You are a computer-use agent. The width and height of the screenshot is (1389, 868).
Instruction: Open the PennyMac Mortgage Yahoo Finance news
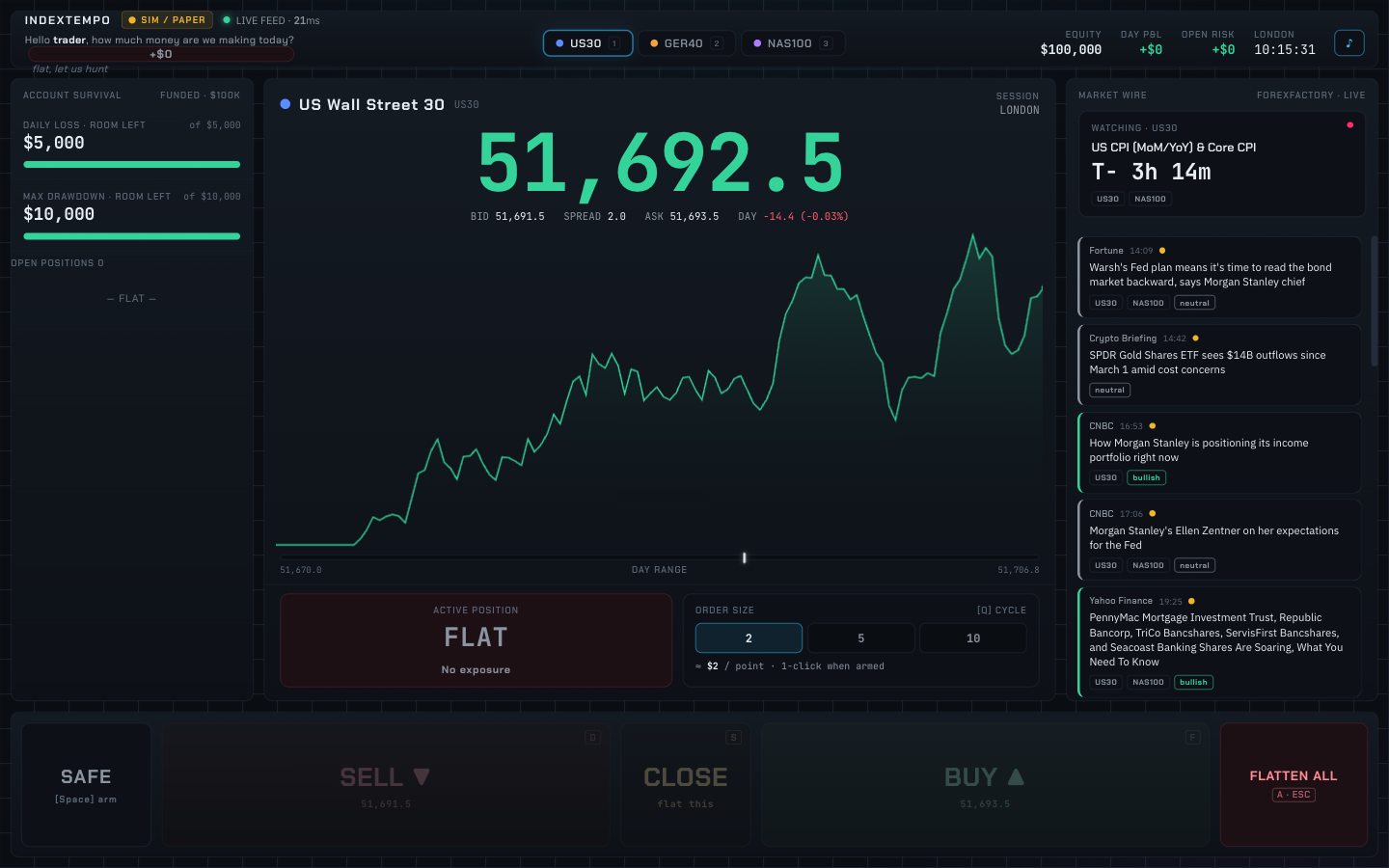pyautogui.click(x=1219, y=642)
